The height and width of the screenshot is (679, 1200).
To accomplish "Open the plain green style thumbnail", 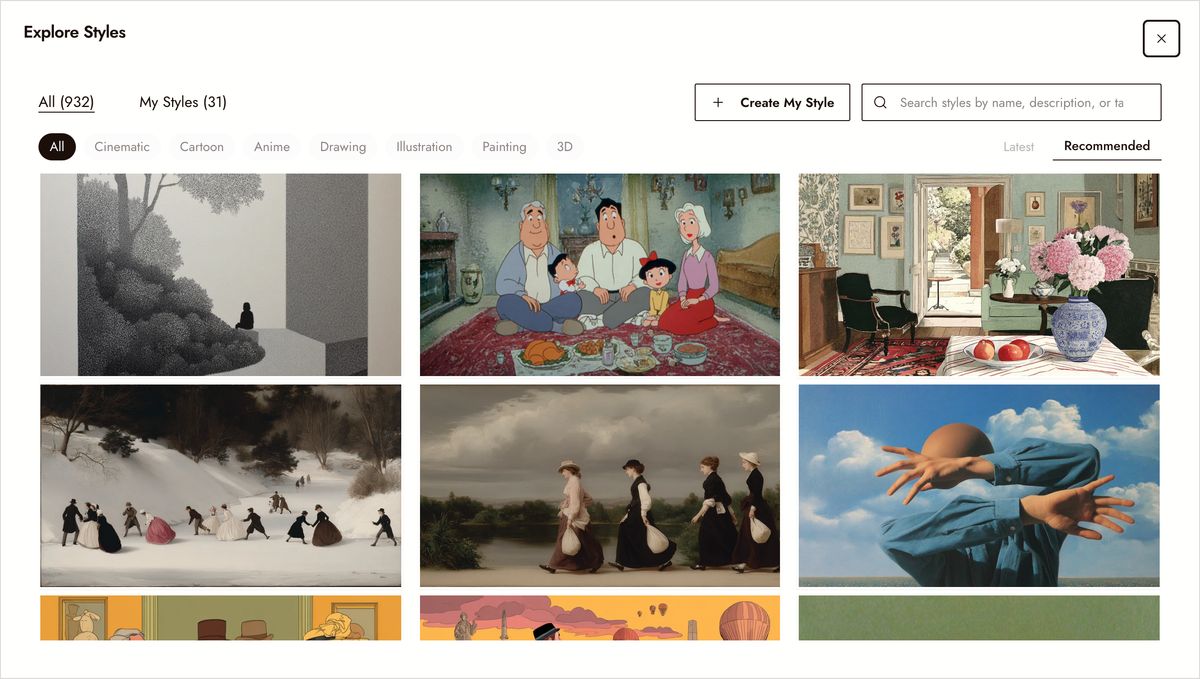I will (x=979, y=618).
